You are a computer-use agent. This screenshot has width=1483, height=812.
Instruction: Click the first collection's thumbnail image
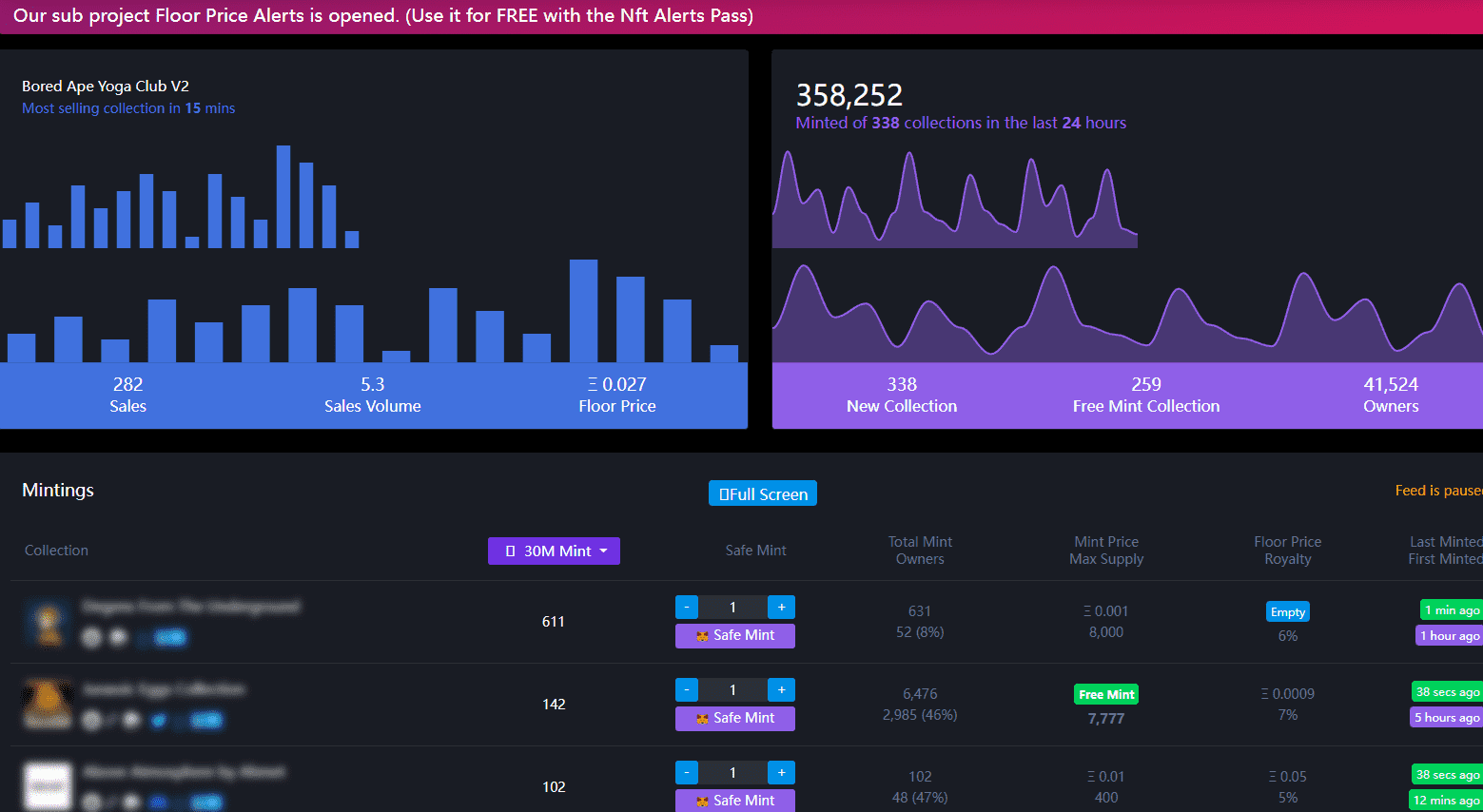point(47,622)
